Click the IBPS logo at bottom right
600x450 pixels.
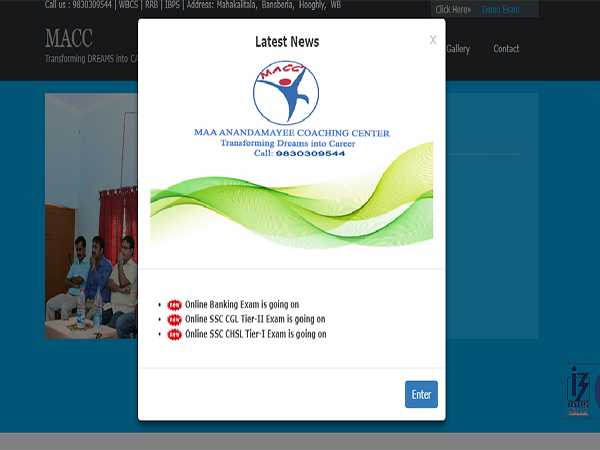click(579, 391)
